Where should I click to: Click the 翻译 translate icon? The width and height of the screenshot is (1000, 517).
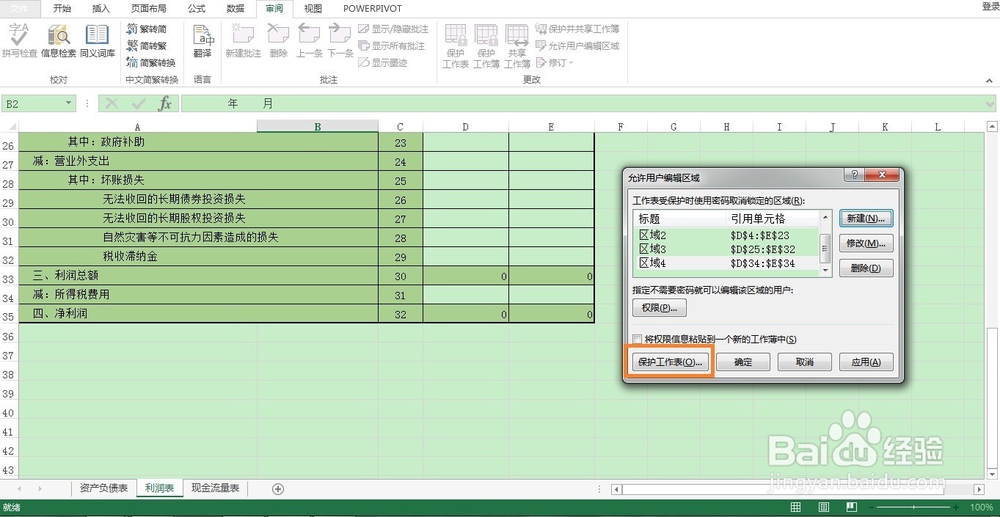pos(202,41)
